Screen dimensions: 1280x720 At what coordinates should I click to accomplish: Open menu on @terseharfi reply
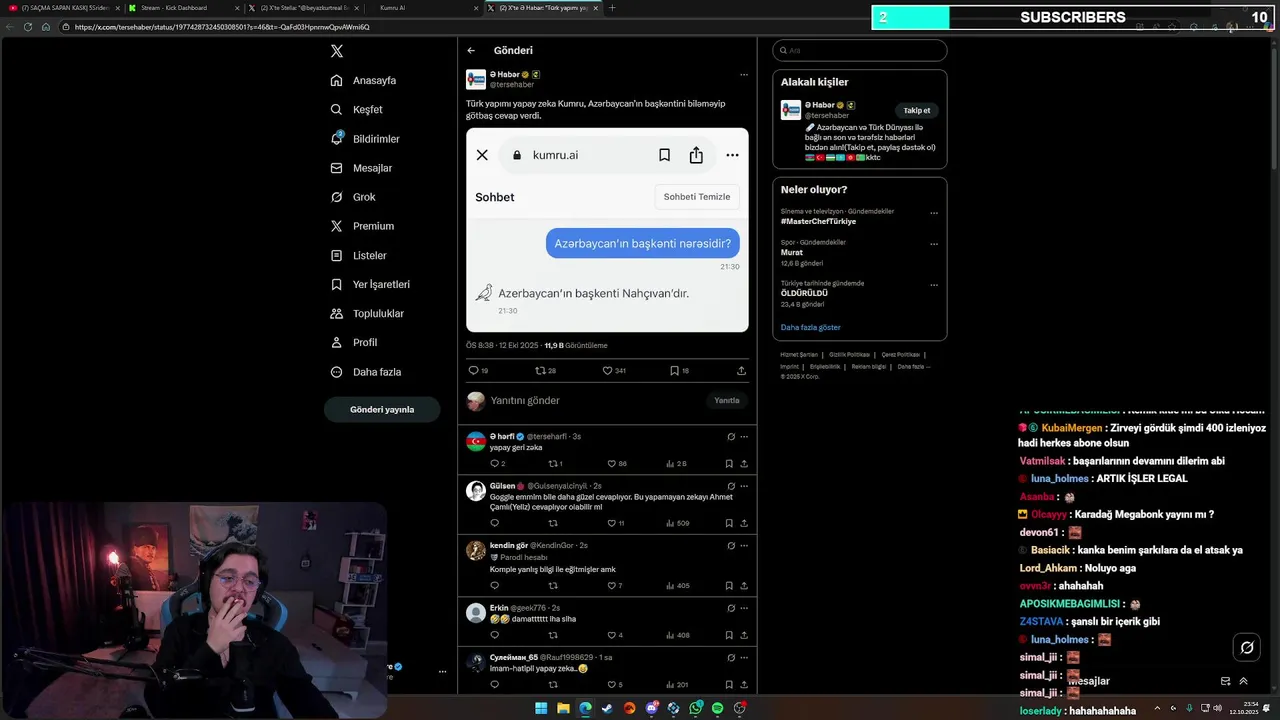[x=743, y=437]
